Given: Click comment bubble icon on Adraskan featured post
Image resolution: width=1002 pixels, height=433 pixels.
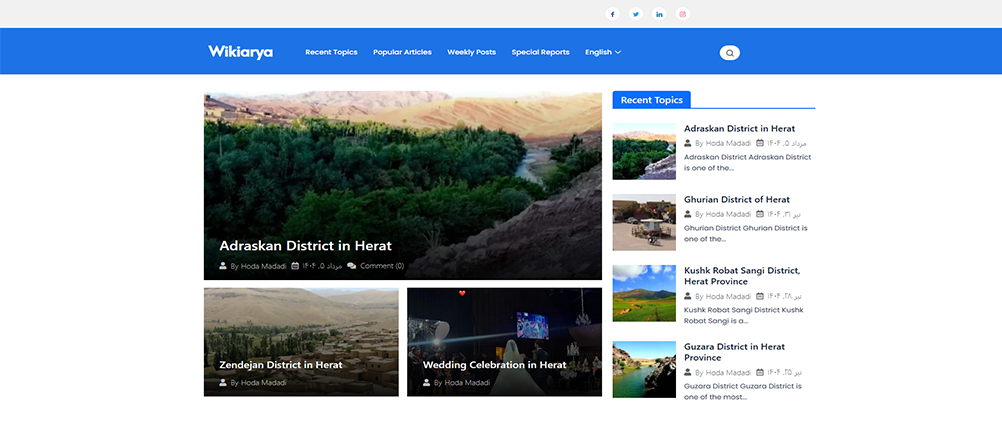Looking at the screenshot, I should [x=352, y=266].
